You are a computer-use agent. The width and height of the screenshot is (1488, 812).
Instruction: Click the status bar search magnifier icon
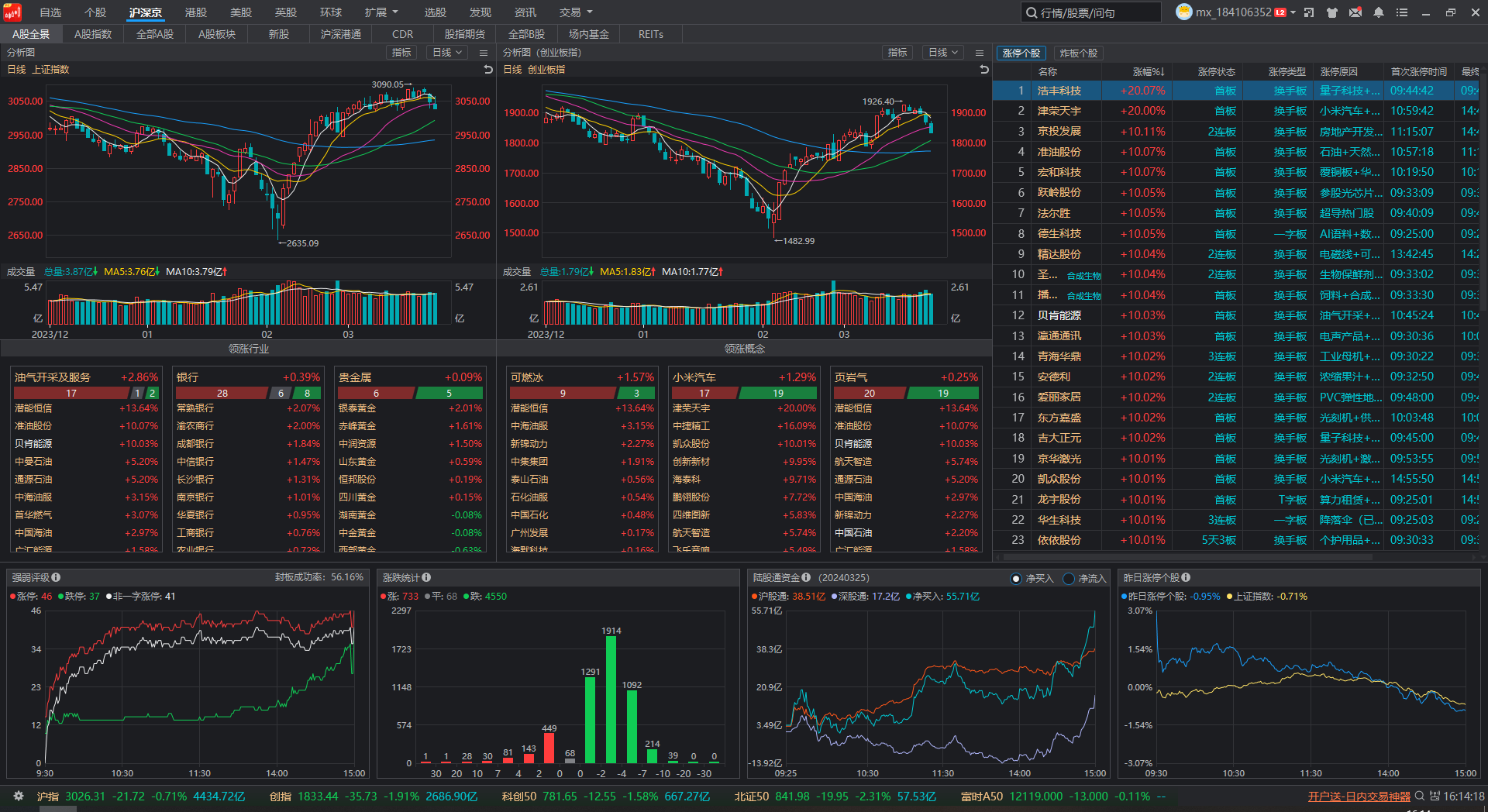coord(1420,796)
